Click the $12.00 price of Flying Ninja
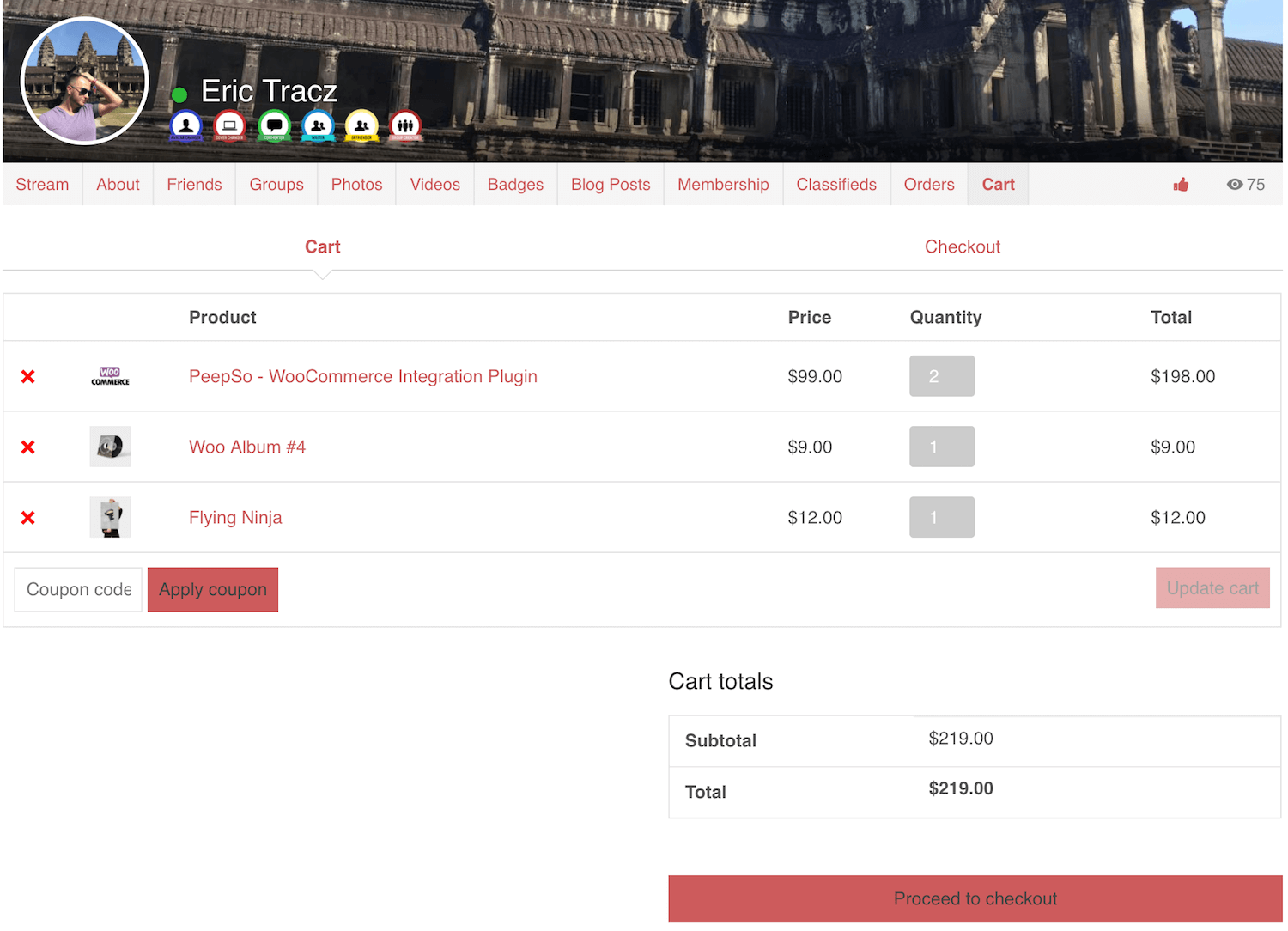Viewport: 1288px width, 931px height. [815, 517]
